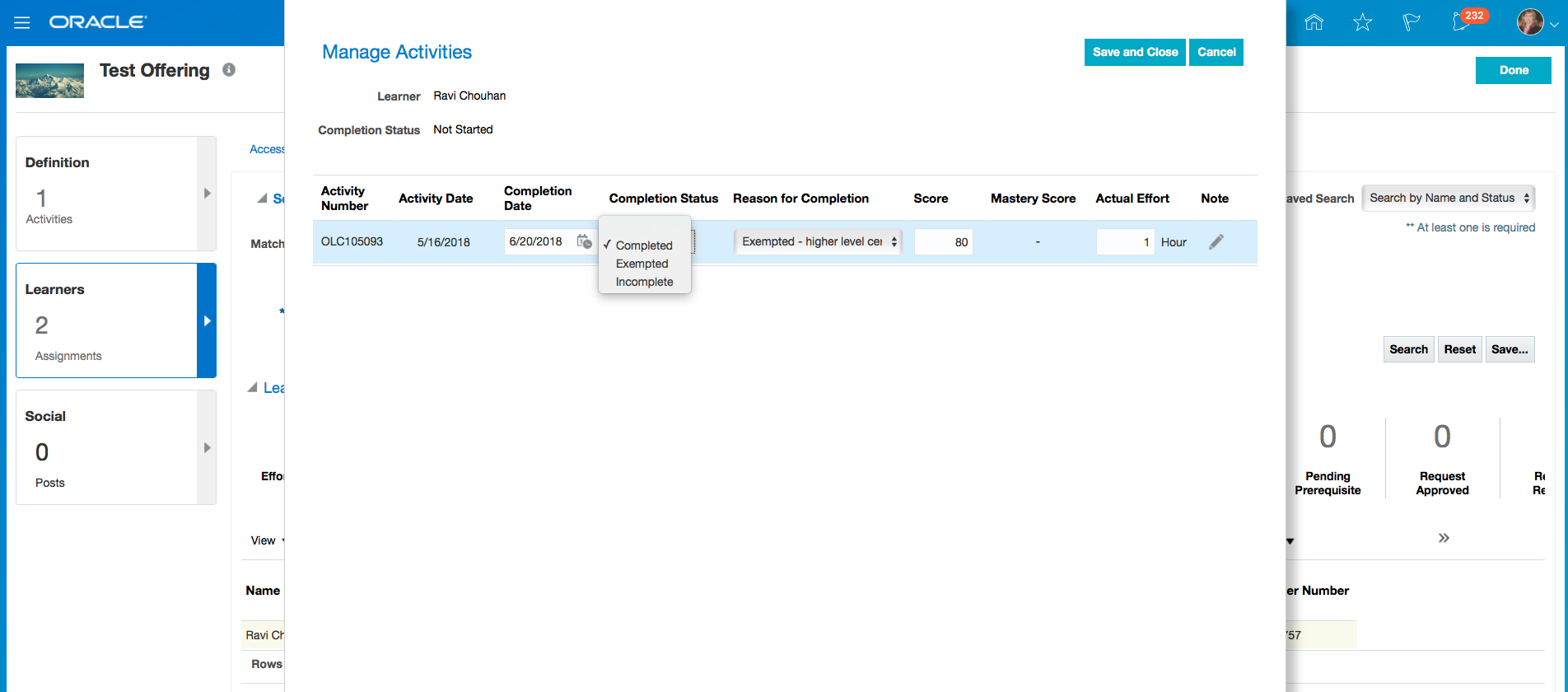The image size is (1568, 692).
Task: Open the Saved Search dropdown
Action: [x=1449, y=198]
